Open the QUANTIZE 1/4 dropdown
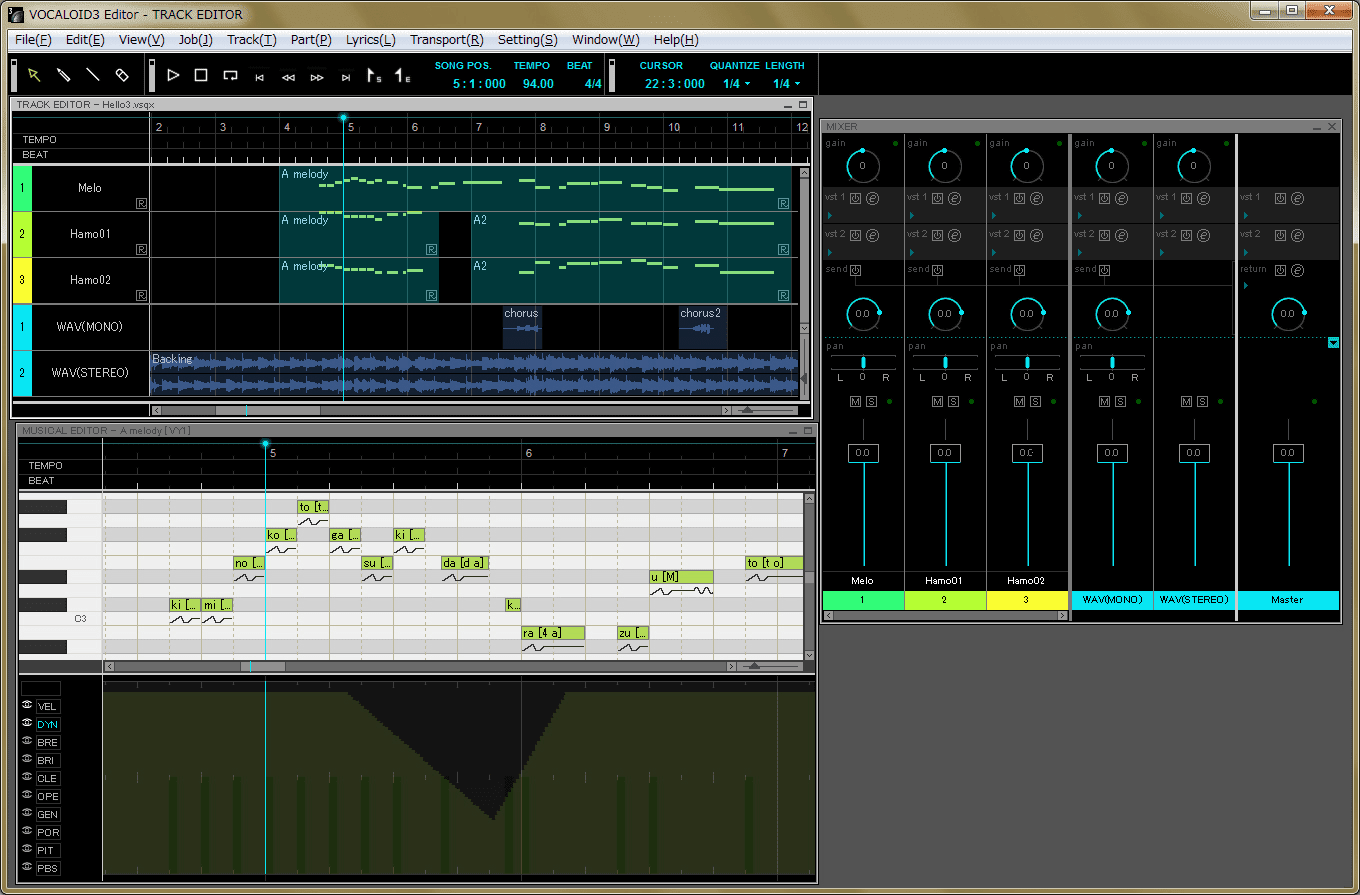 pos(736,84)
